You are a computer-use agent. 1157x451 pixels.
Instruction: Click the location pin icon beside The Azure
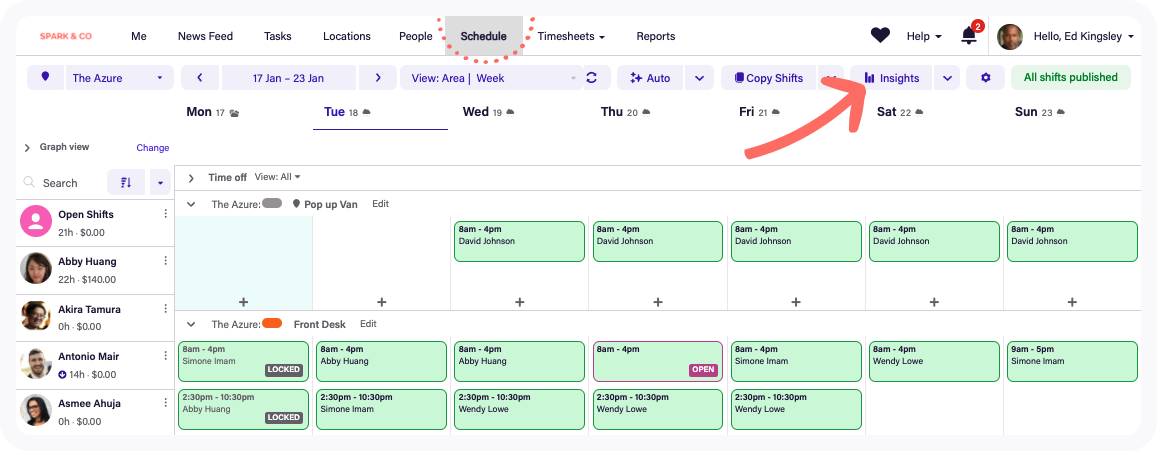(x=46, y=78)
